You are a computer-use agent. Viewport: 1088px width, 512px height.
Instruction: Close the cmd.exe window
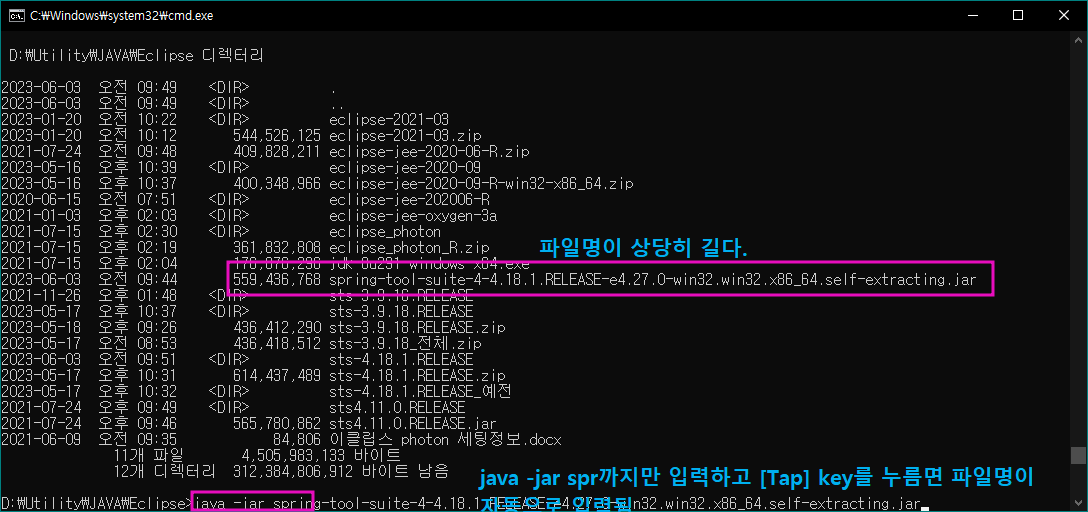click(x=1062, y=15)
